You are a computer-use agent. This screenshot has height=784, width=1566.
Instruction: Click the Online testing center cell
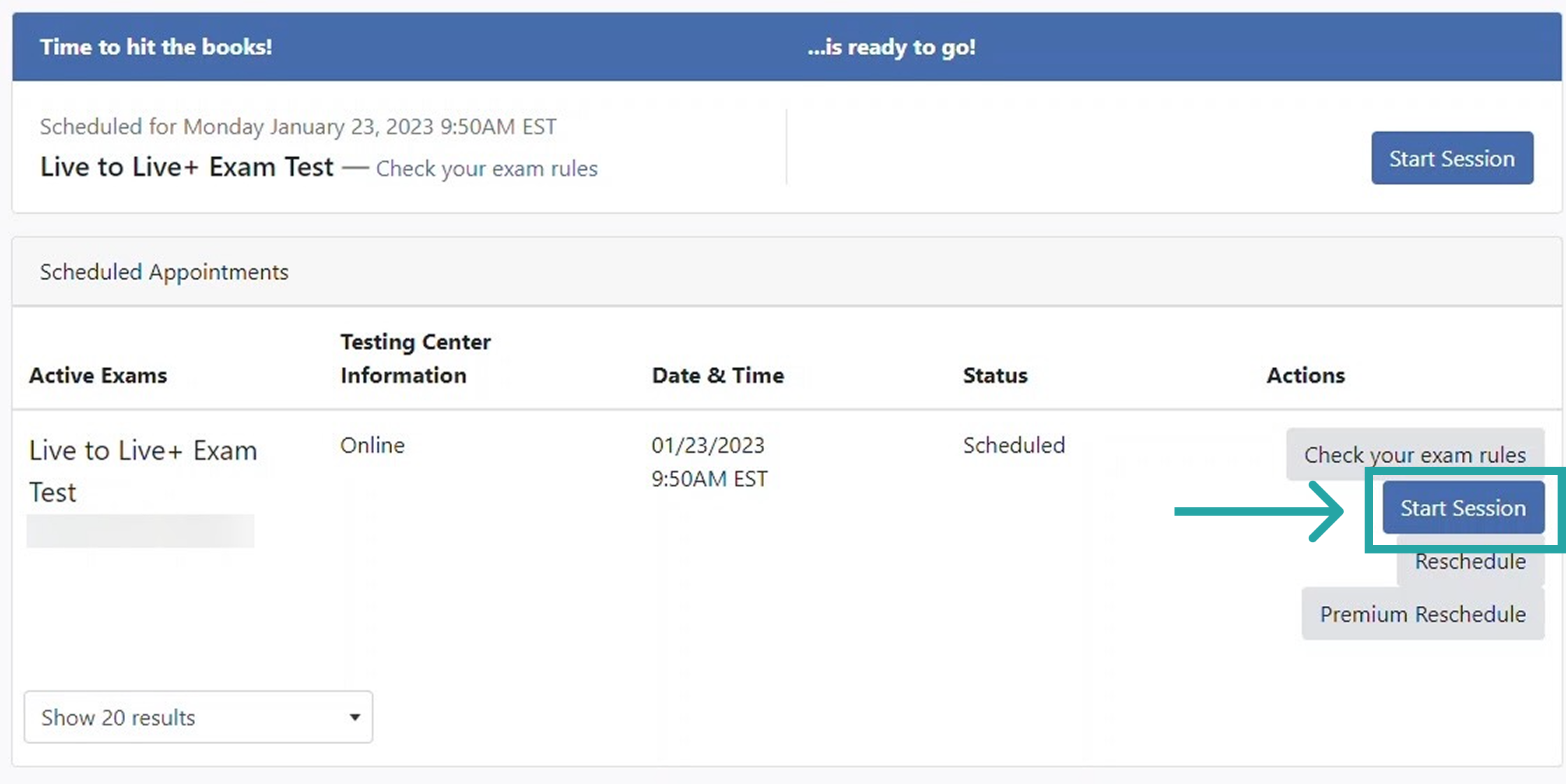[x=372, y=445]
